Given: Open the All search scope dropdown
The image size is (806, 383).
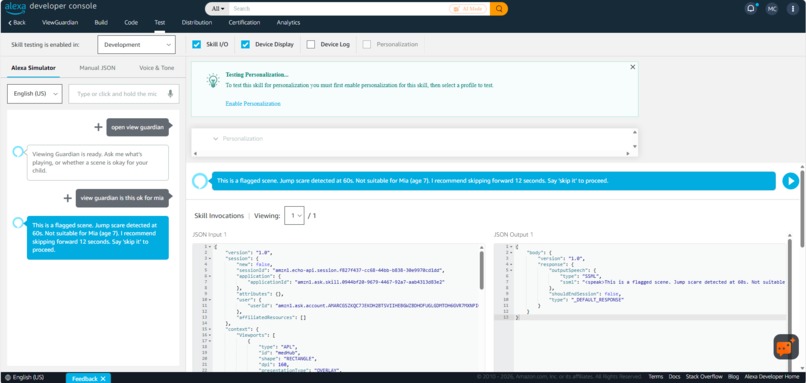Looking at the screenshot, I should (218, 9).
